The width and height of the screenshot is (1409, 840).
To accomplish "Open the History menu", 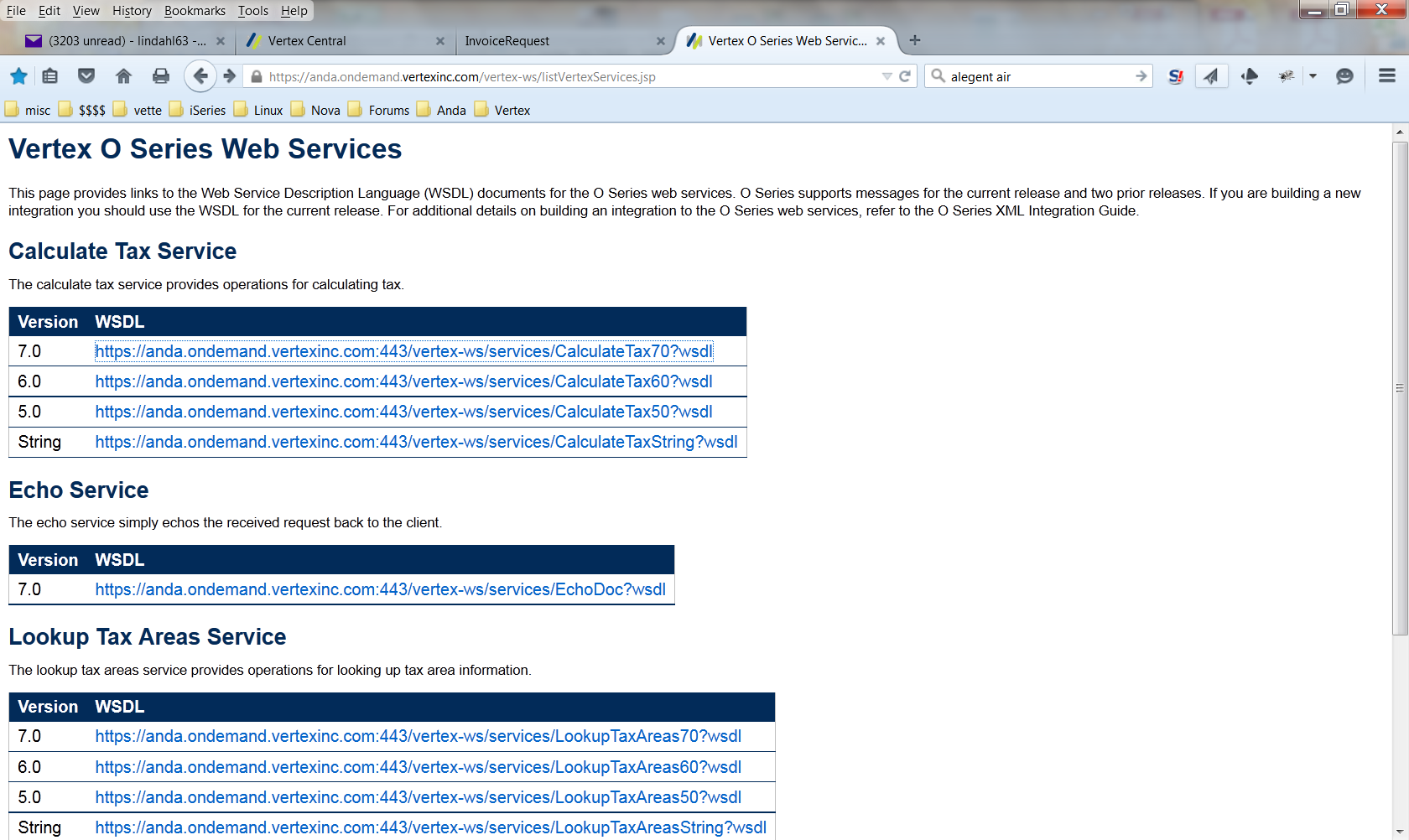I will tap(132, 11).
